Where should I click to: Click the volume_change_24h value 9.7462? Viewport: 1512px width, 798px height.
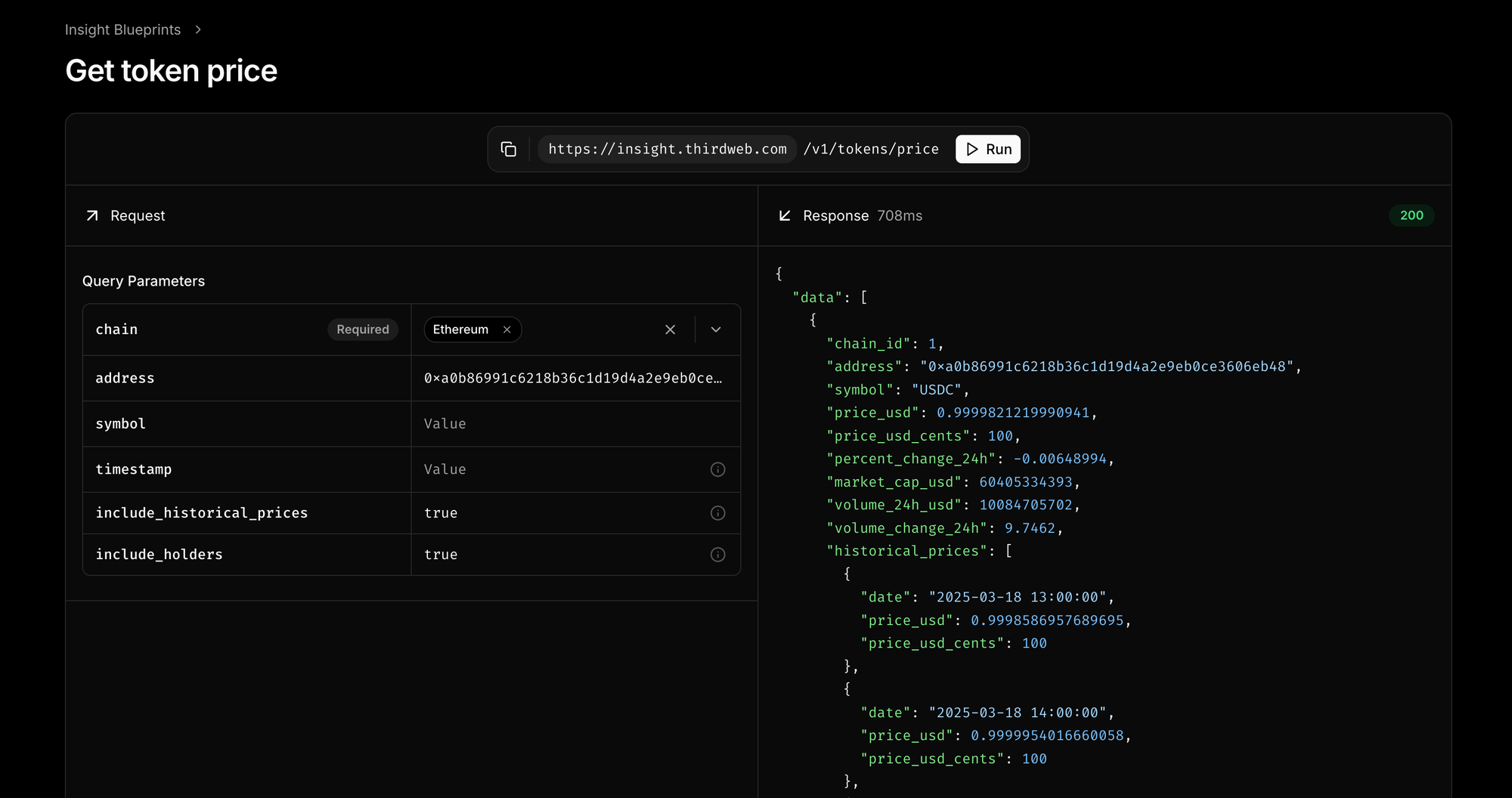[x=1030, y=528]
